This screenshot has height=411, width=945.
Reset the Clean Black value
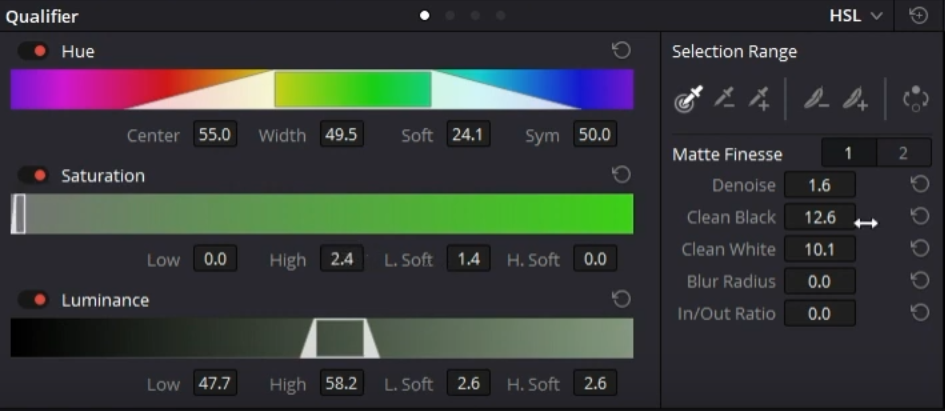[919, 216]
